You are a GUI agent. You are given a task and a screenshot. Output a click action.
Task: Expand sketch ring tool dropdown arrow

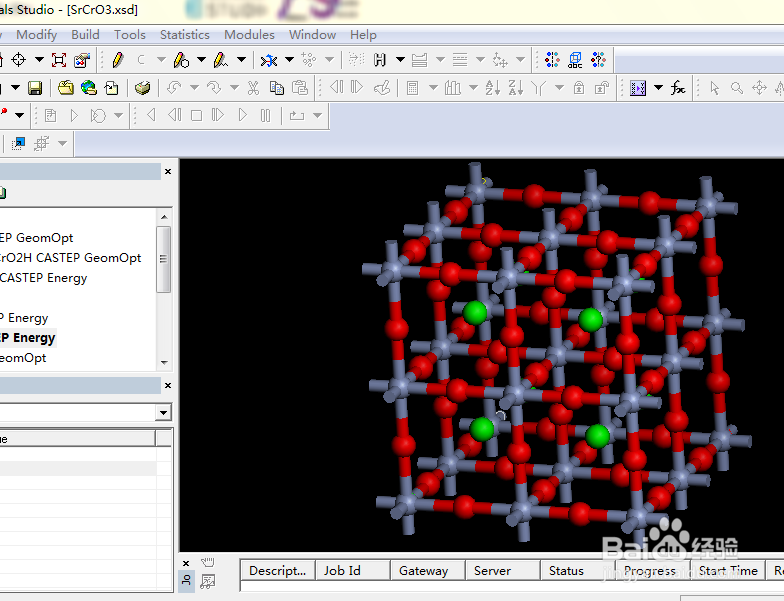(x=201, y=60)
